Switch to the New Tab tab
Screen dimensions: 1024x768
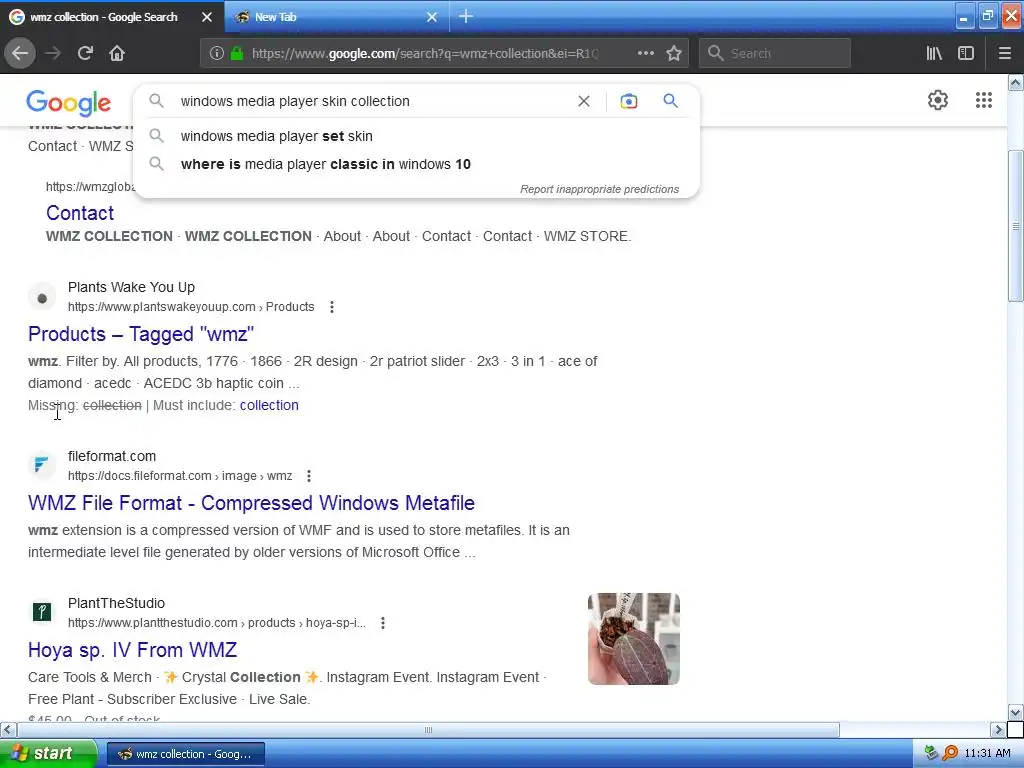coord(338,16)
